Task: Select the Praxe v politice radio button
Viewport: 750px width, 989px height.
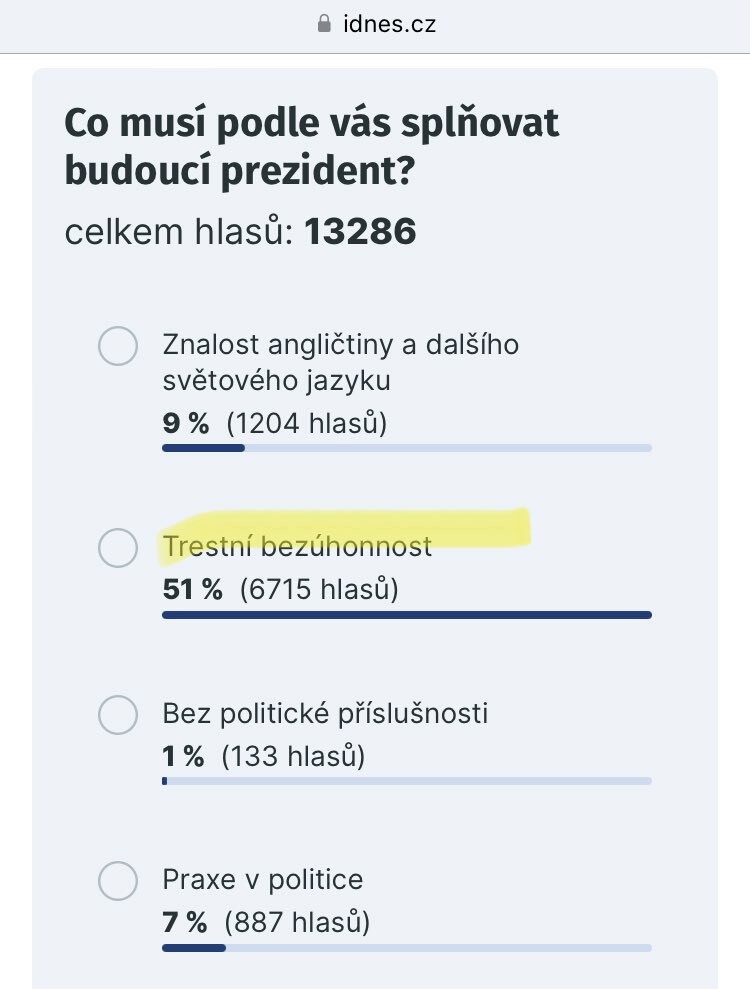Action: 118,881
